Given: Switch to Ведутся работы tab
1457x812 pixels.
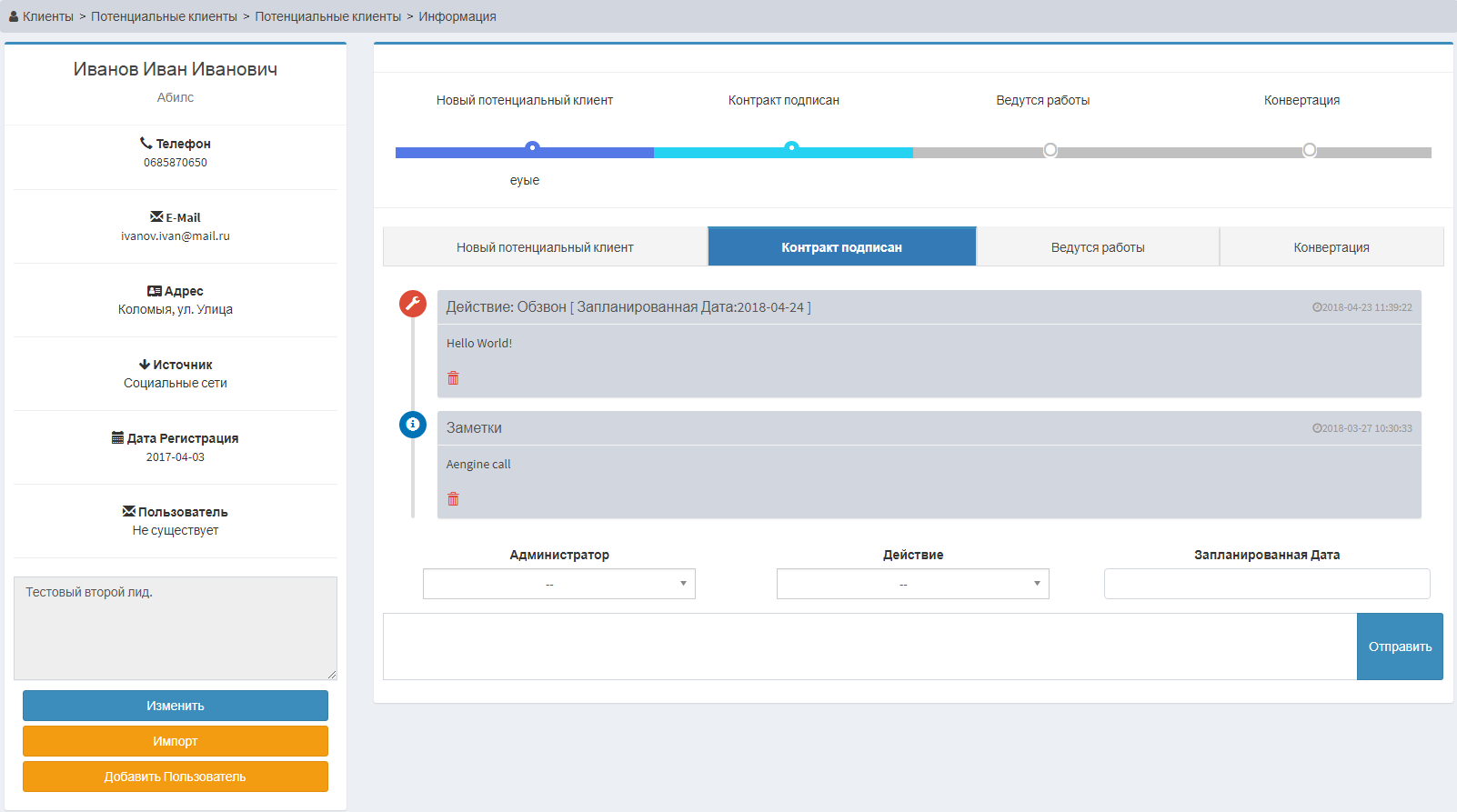Looking at the screenshot, I should tap(1098, 246).
